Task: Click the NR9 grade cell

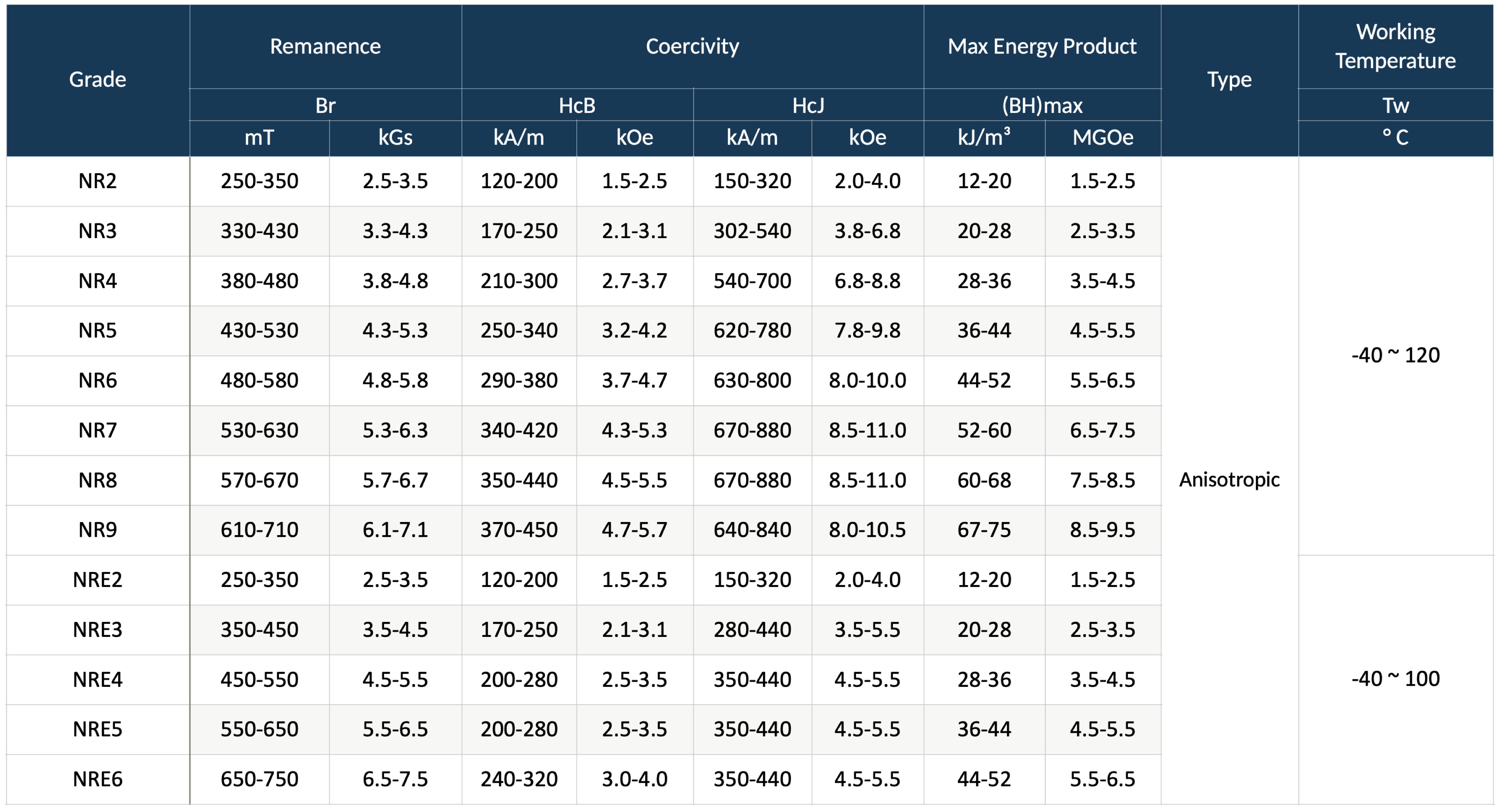Action: pyautogui.click(x=98, y=530)
